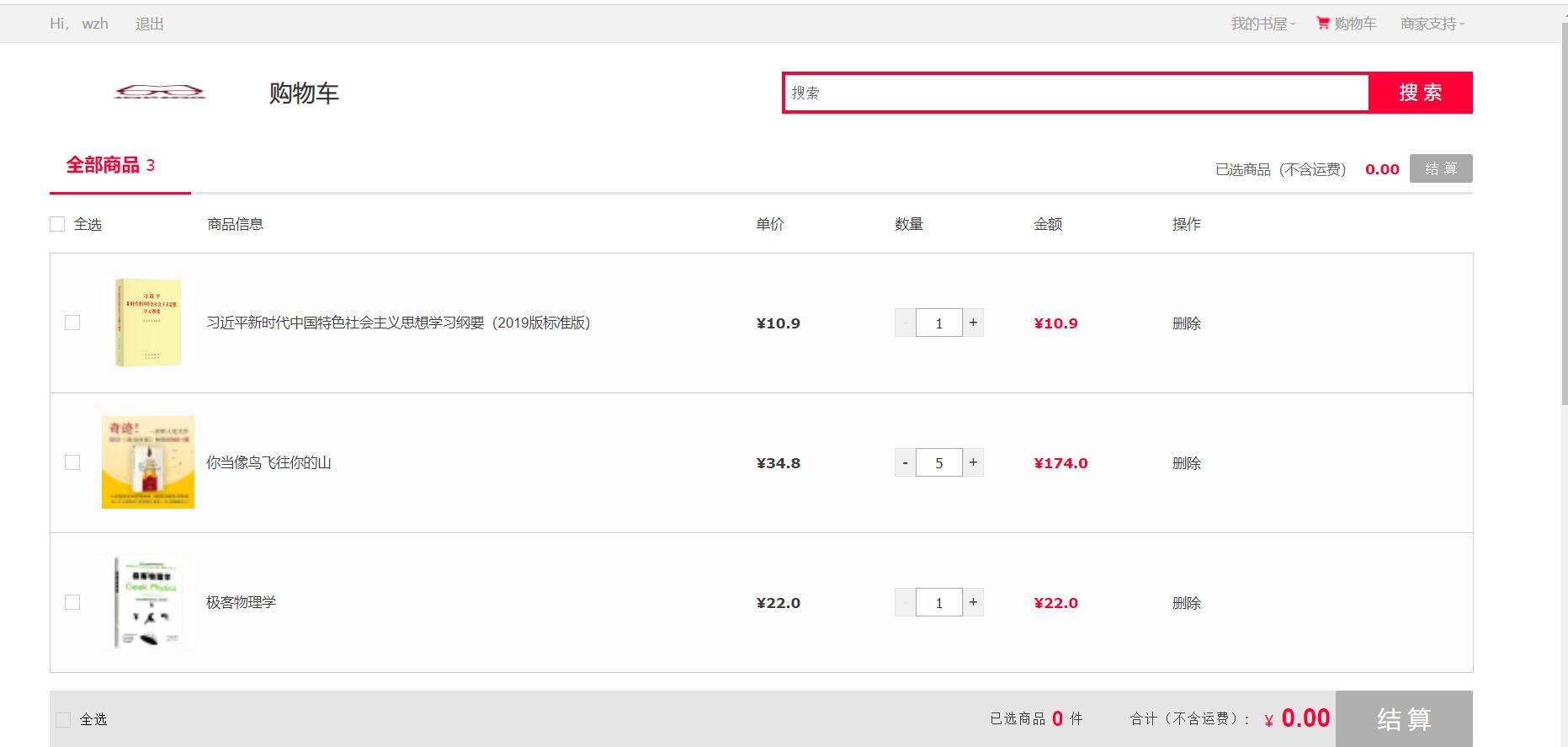1568x747 pixels.
Task: Click the small gray 结算 button at top
Action: tap(1441, 168)
